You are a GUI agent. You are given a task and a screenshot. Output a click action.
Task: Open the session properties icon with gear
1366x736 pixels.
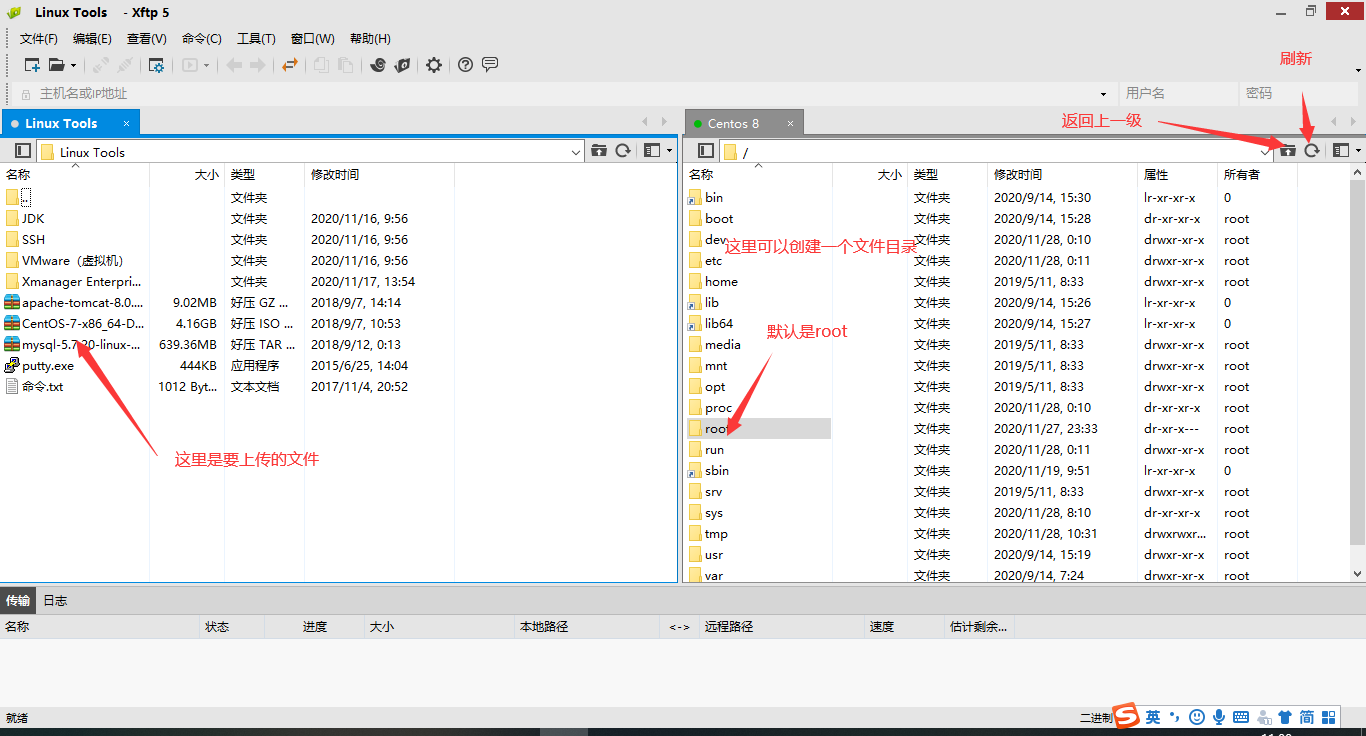(x=156, y=65)
